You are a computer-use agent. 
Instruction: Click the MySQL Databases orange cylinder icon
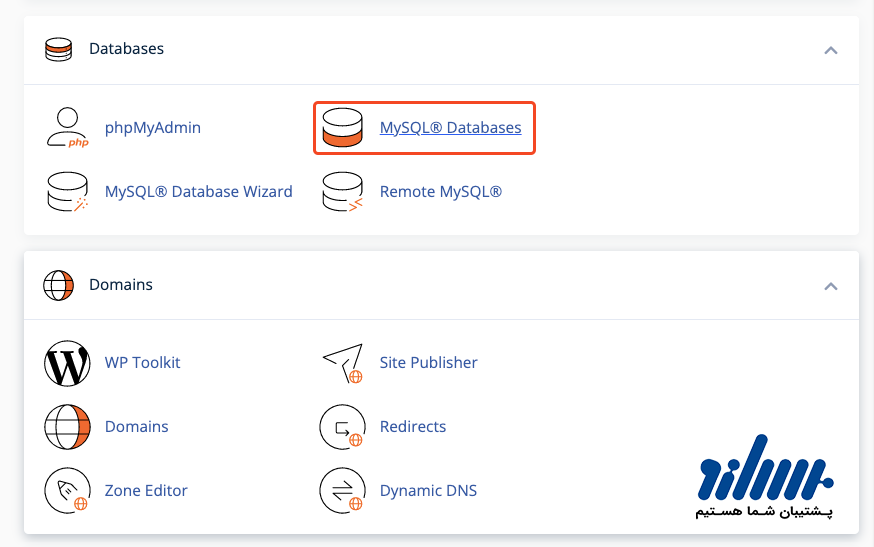[342, 128]
